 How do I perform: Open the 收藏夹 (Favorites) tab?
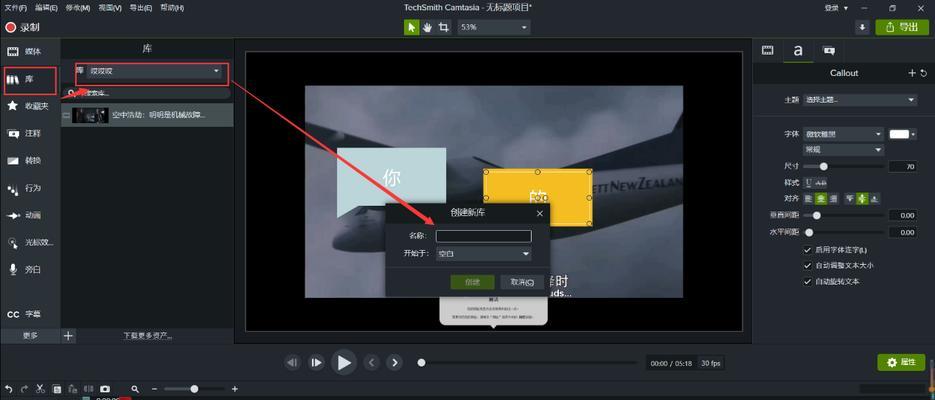point(30,106)
